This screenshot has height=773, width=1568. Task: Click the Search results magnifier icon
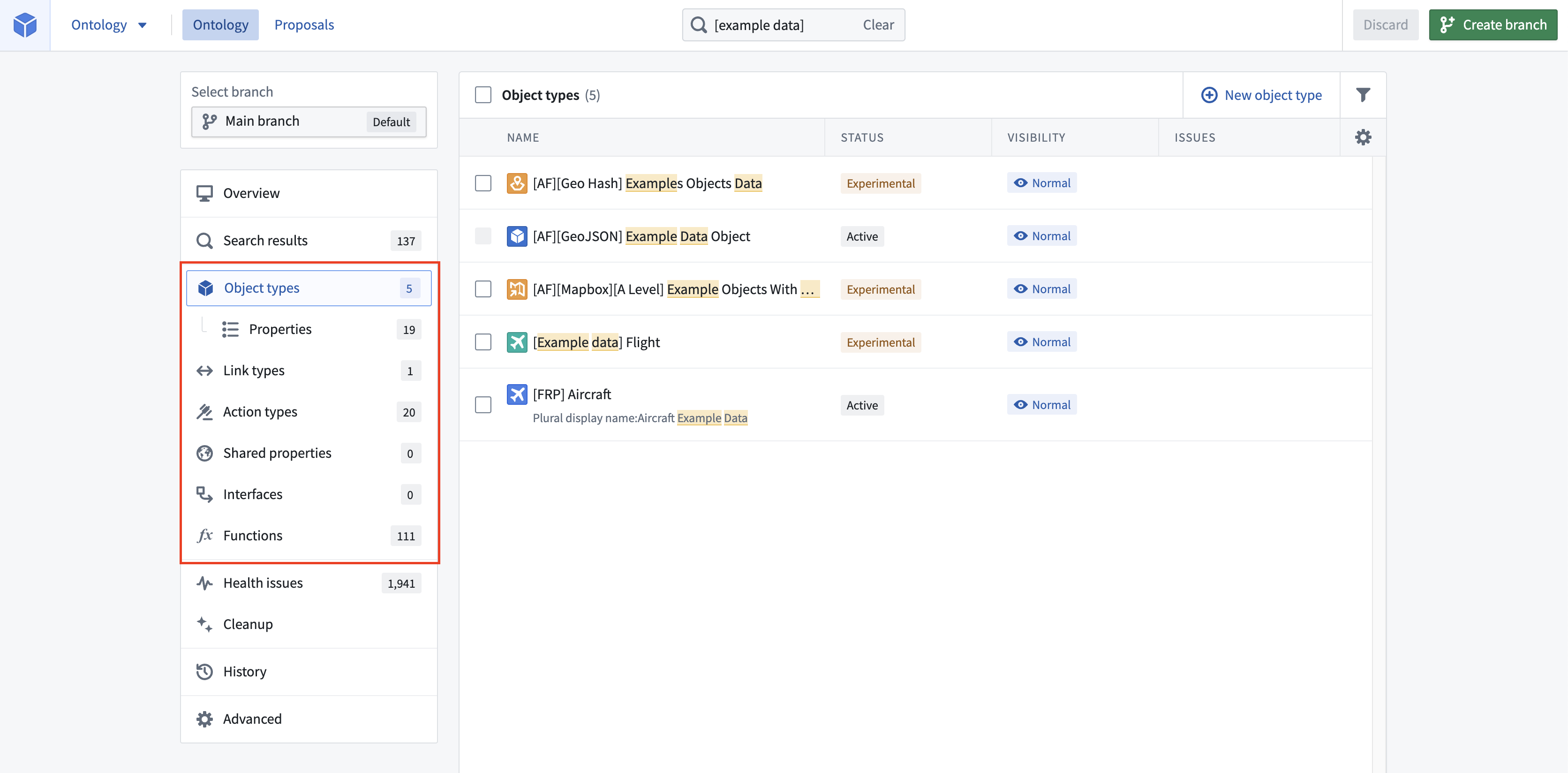(204, 241)
